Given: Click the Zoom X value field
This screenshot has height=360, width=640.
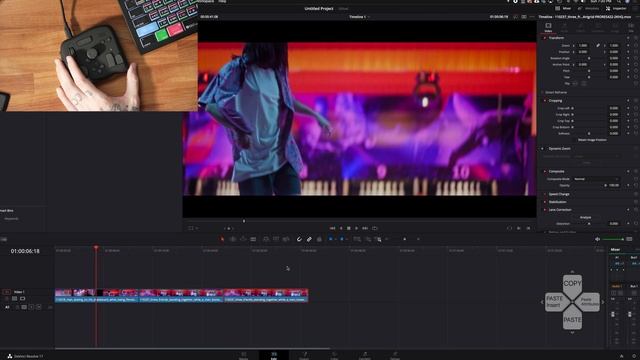Looking at the screenshot, I should pyautogui.click(x=583, y=45).
